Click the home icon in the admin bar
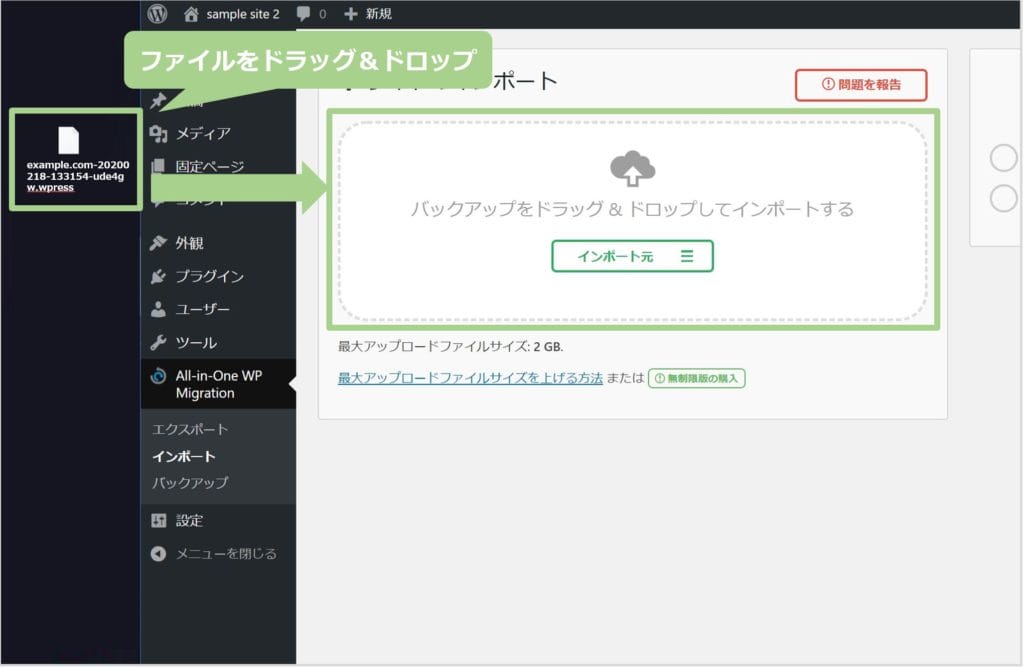The width and height of the screenshot is (1024, 668). (x=191, y=14)
